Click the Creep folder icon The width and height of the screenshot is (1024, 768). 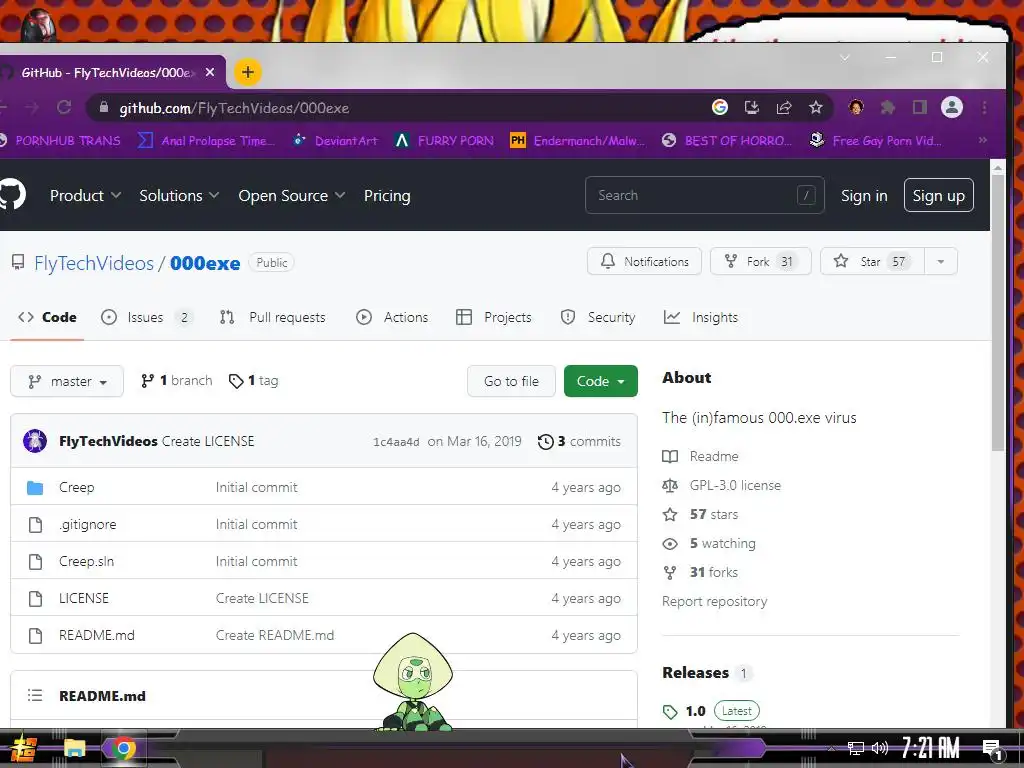point(35,488)
